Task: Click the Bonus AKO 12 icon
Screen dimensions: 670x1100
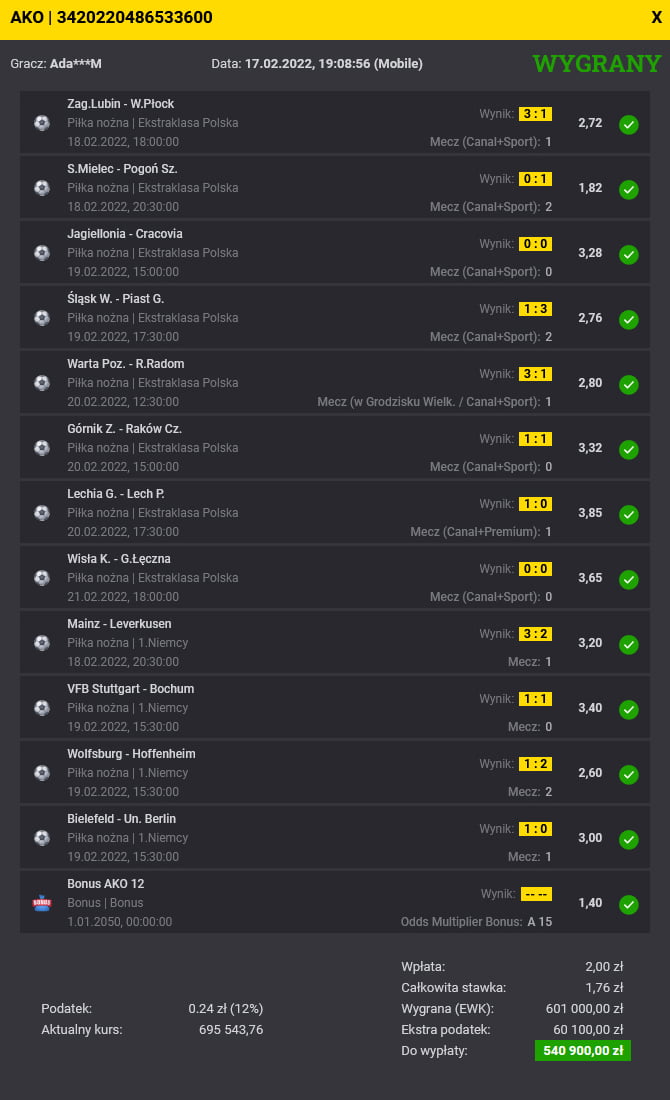Action: pos(42,903)
